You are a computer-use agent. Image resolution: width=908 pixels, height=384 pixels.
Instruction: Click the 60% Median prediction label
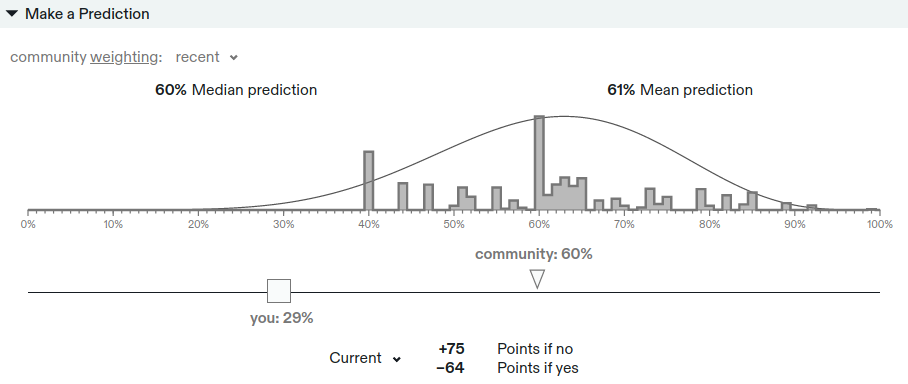coord(236,90)
